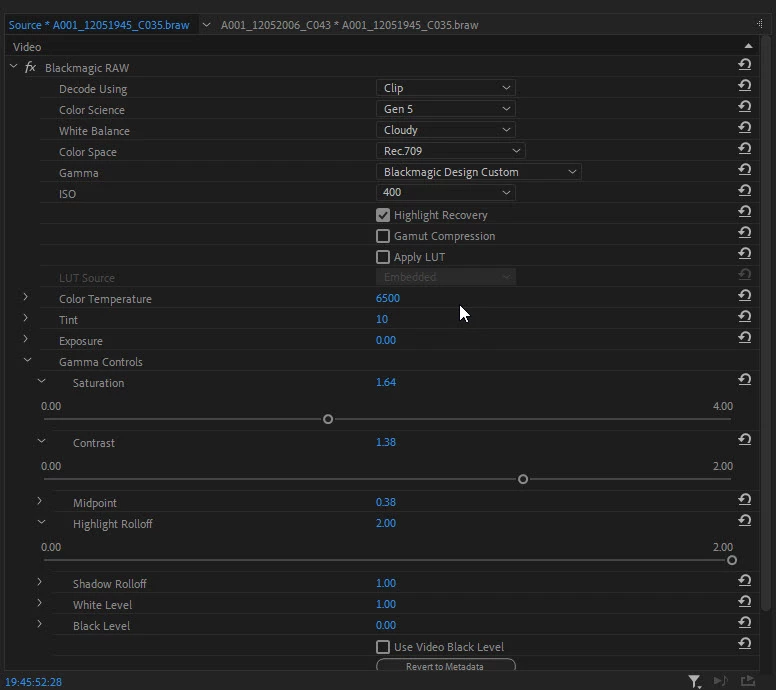The image size is (776, 690).
Task: Select the Source A001_12051945_C035.braw tab
Action: 99,25
